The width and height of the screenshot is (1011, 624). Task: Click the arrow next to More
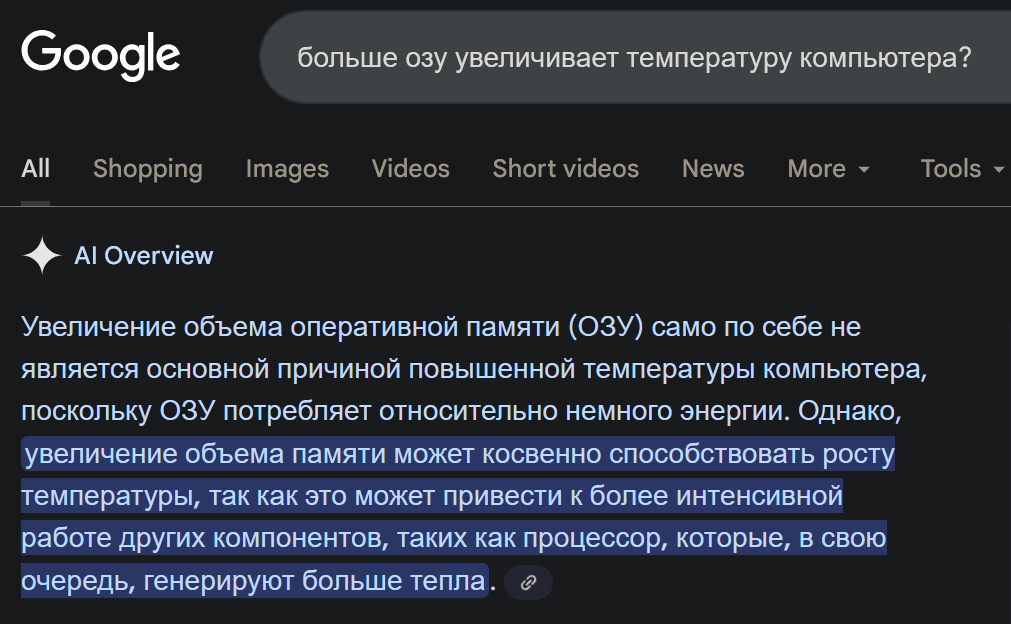[863, 170]
